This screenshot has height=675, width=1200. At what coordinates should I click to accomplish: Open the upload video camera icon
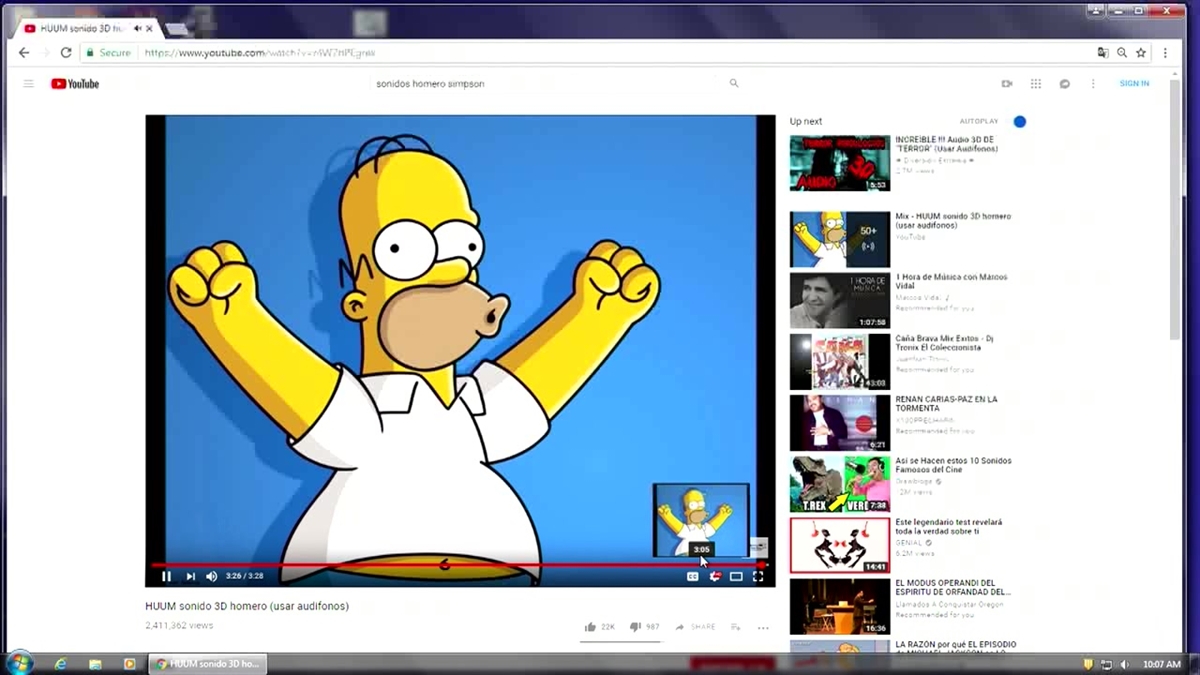pos(1007,84)
